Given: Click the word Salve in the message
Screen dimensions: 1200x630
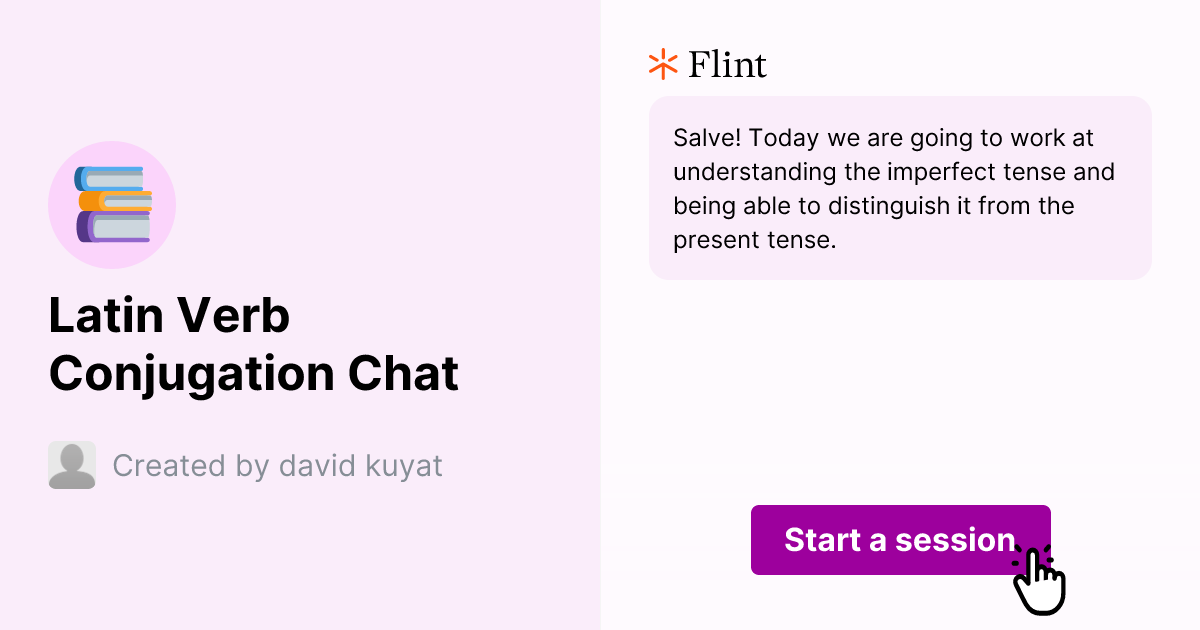Looking at the screenshot, I should click(x=702, y=138).
